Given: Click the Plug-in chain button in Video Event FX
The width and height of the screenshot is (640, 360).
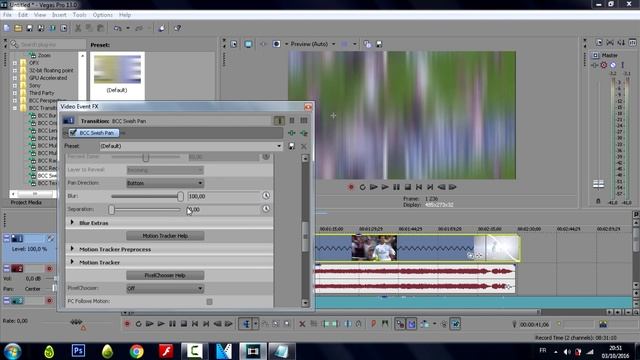Looking at the screenshot, I should 292,133.
